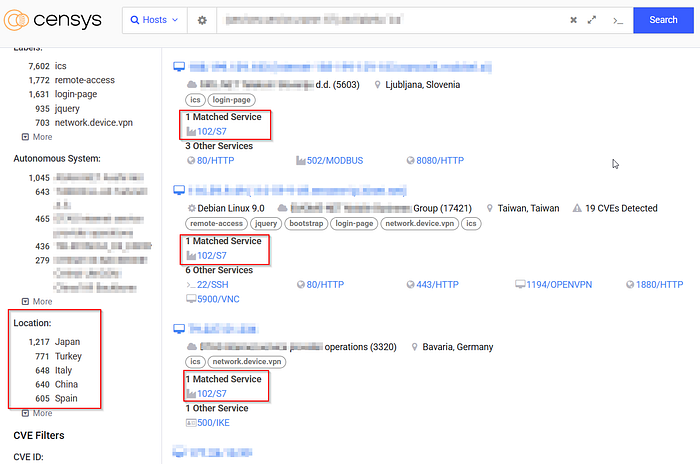This screenshot has height=464, width=700.
Task: Click the jquery tag on Taiwan host
Action: [x=266, y=223]
